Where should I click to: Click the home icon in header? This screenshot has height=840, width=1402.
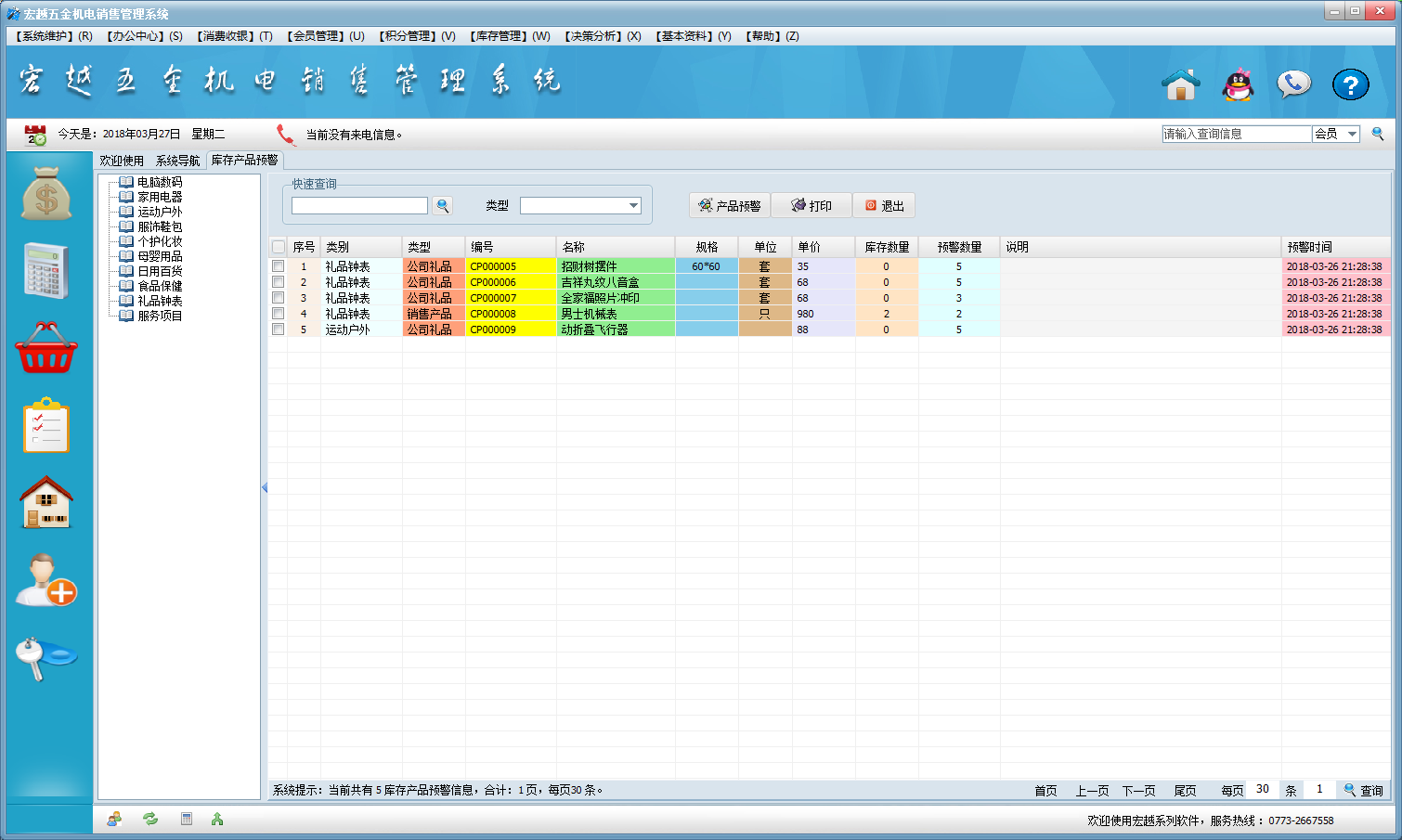[1181, 84]
